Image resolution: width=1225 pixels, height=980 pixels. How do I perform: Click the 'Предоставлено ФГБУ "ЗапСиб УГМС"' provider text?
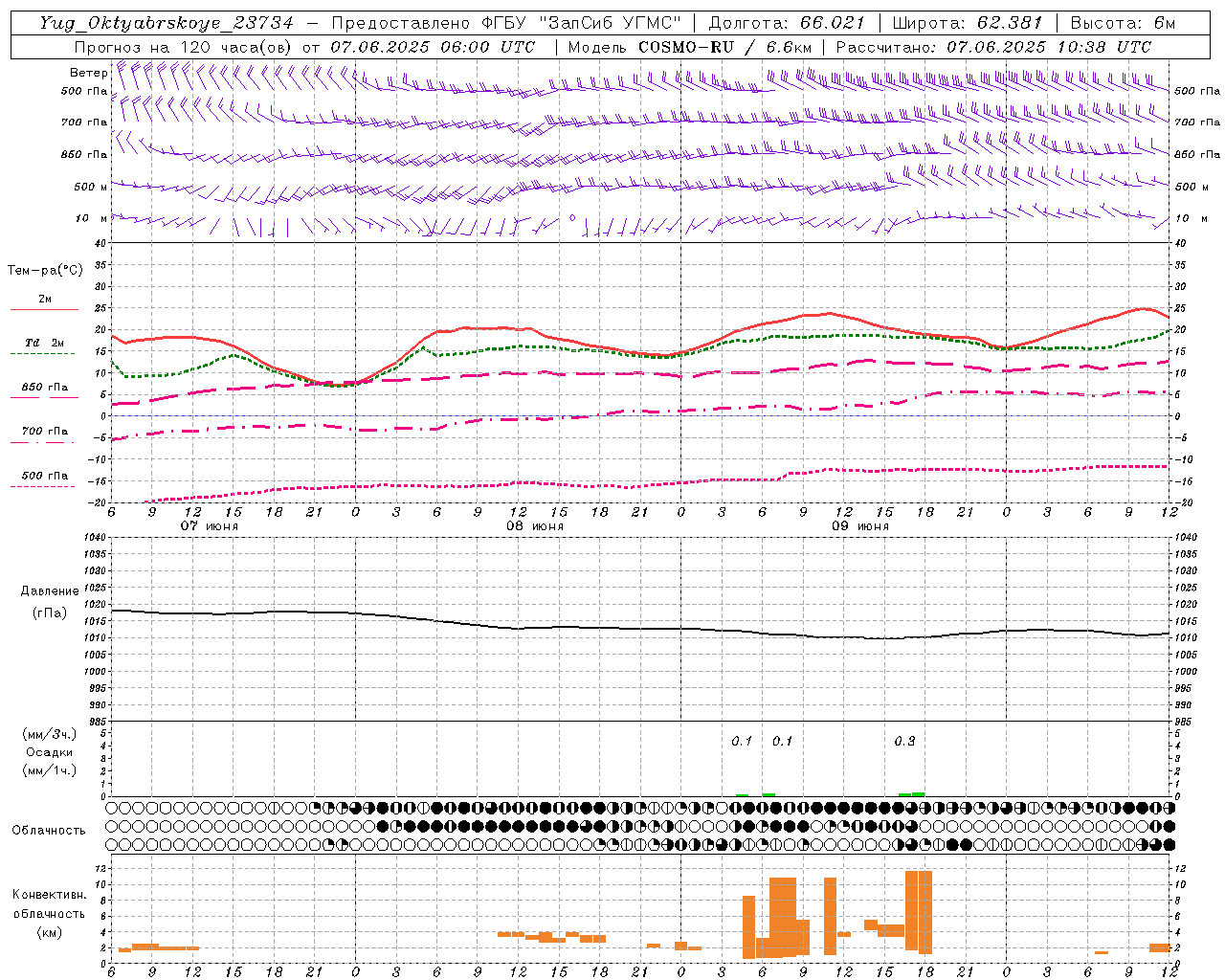[x=505, y=23]
